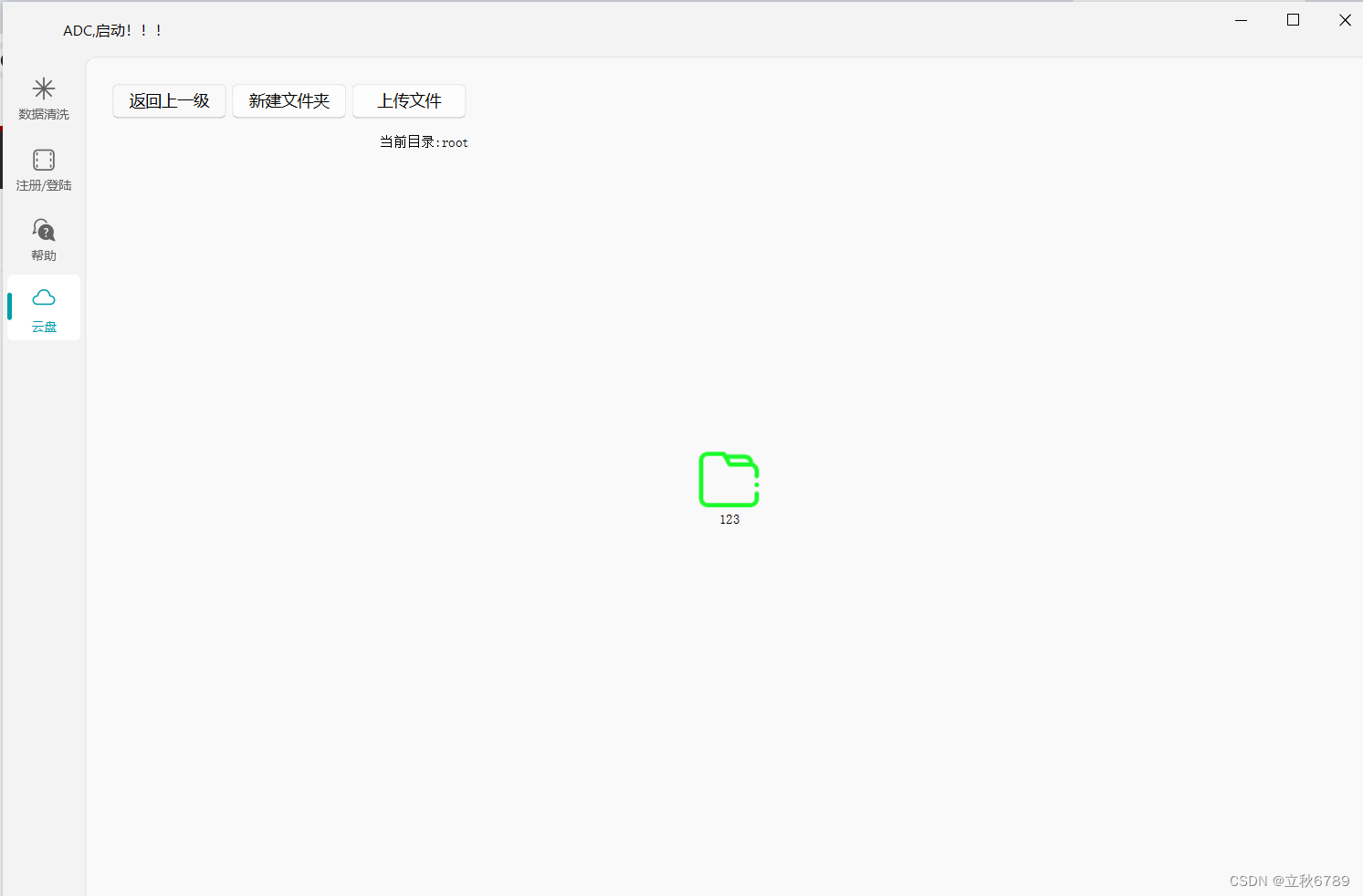Click the 帮助 help bubble icon

(x=43, y=230)
